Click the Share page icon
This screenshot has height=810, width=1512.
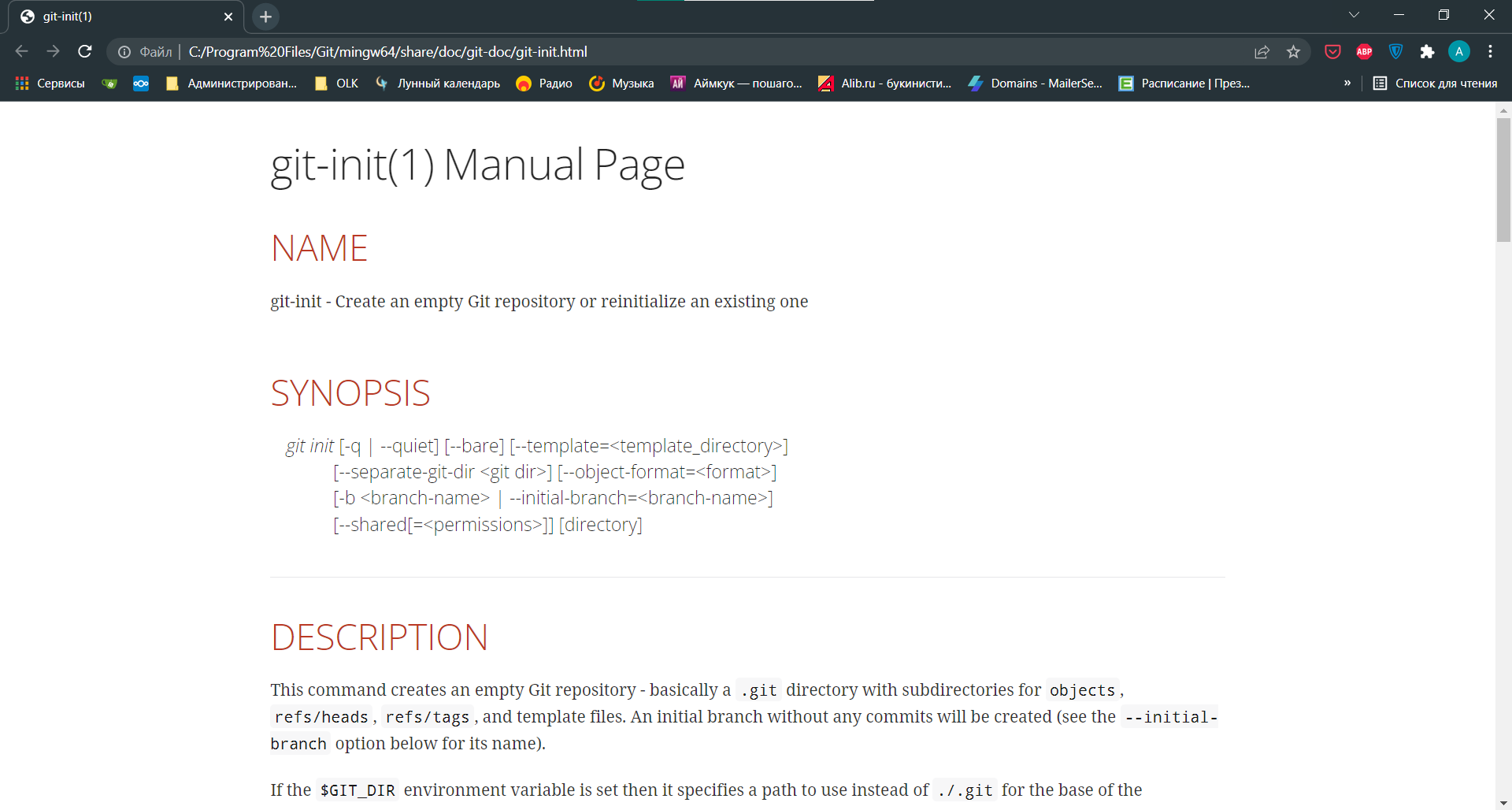(1262, 52)
